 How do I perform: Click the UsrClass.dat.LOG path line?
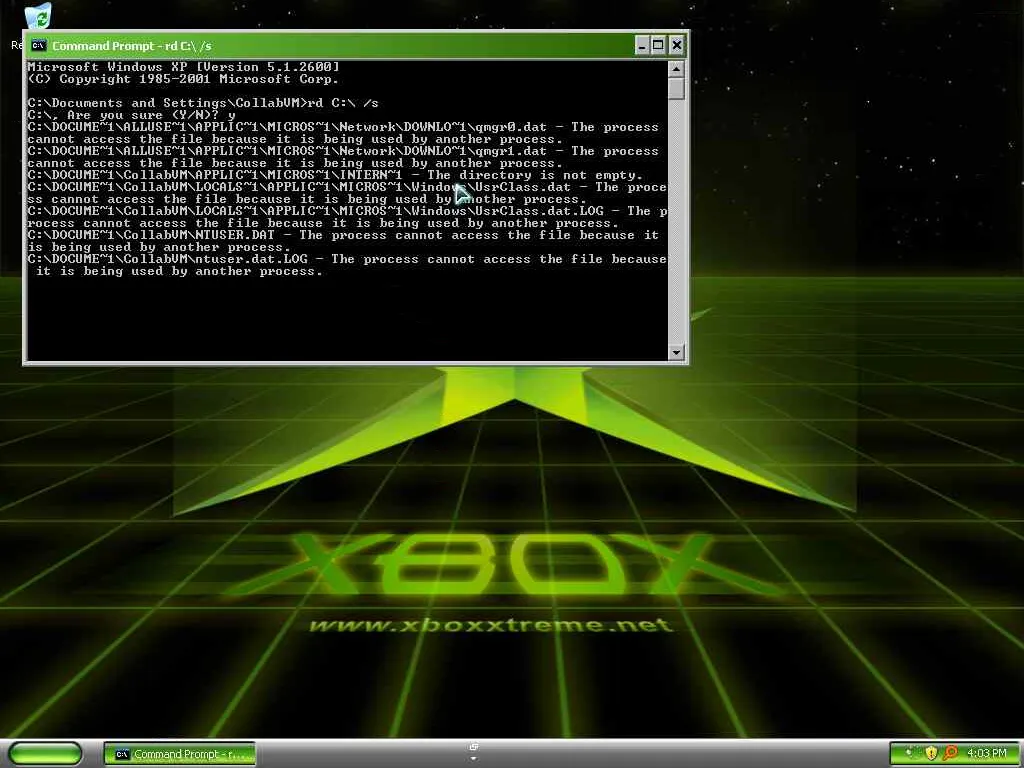347,217
